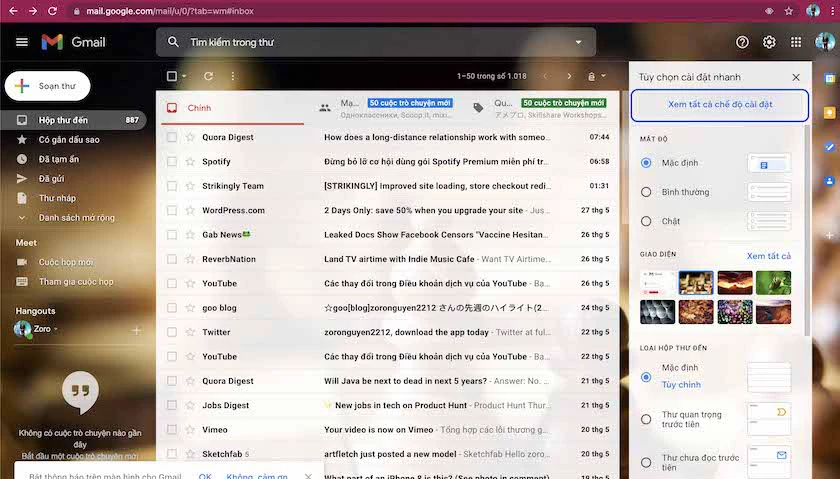Screen dimensions: 840x479
Task: Open the Google account avatar in Gmail
Action: pyautogui.click(x=824, y=42)
